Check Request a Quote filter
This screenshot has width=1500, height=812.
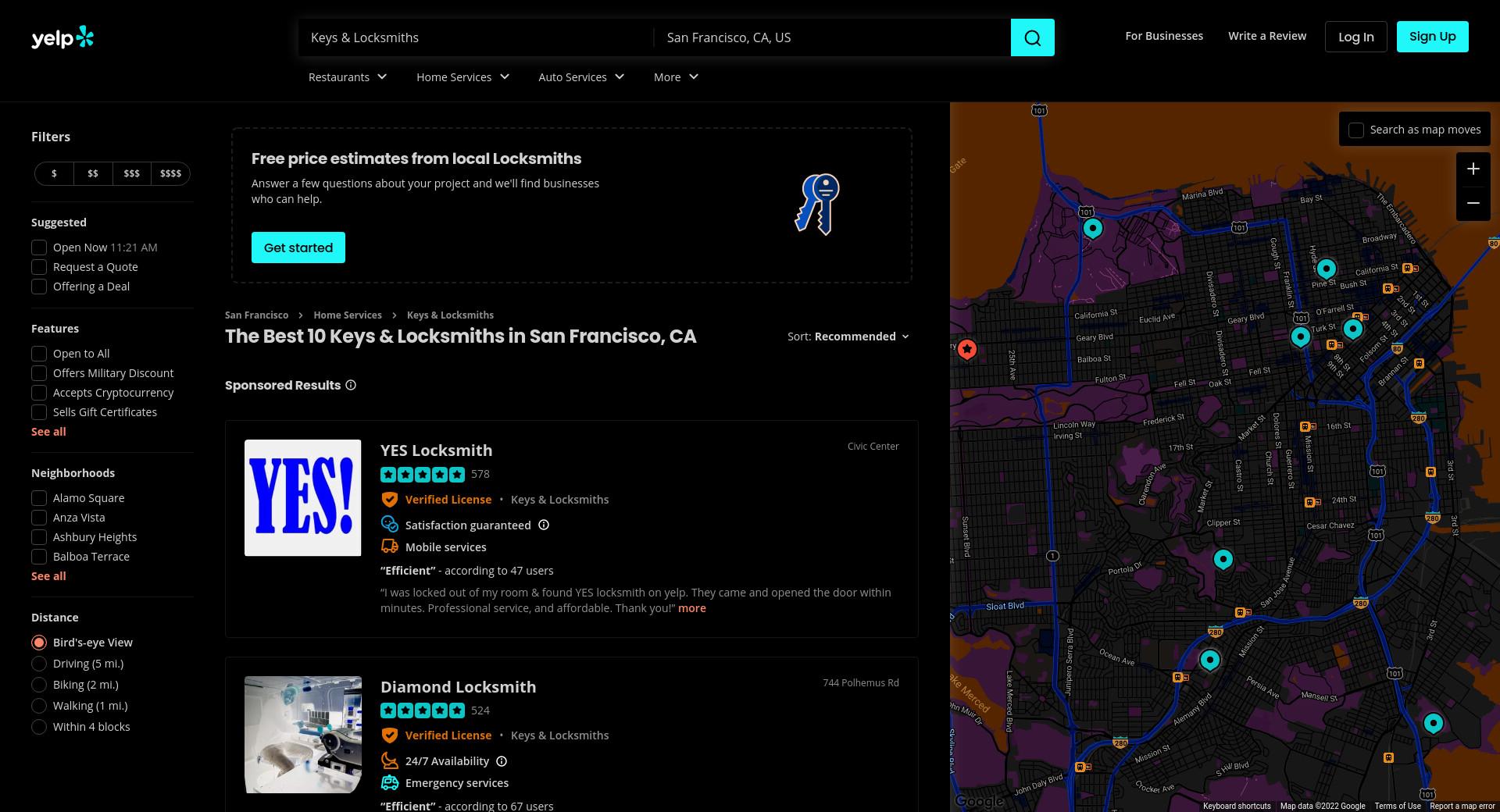click(39, 267)
